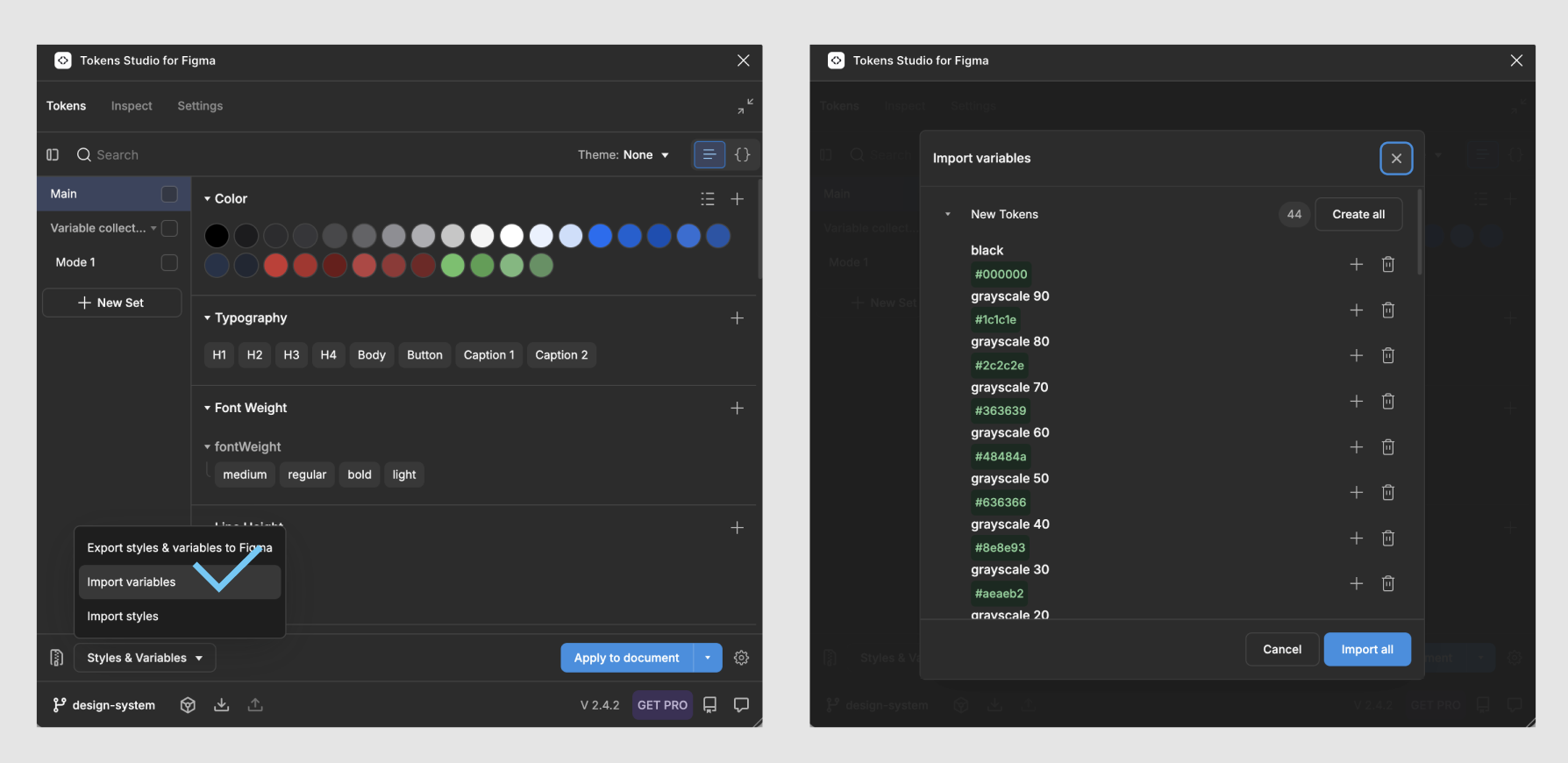
Task: Add new token in Color section
Action: click(738, 199)
